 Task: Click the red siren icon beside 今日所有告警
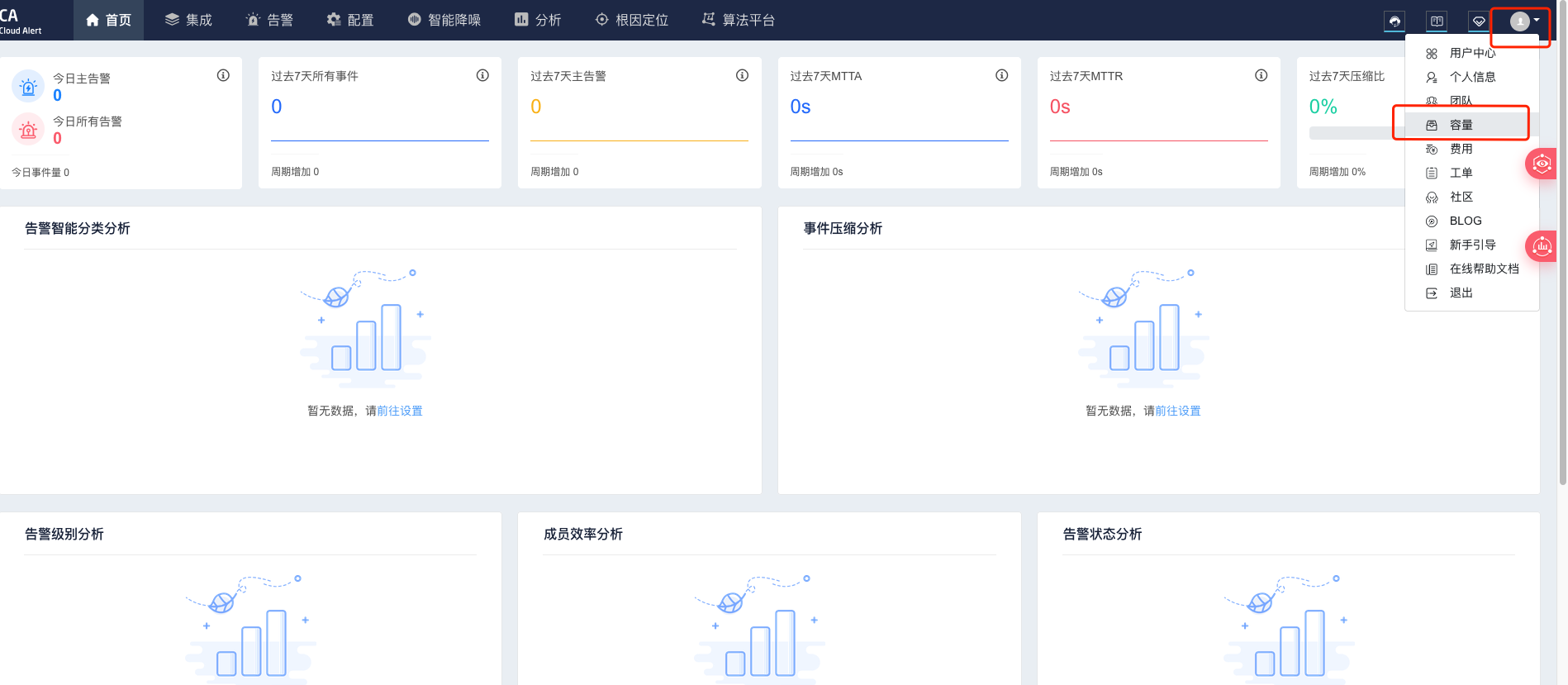click(28, 129)
